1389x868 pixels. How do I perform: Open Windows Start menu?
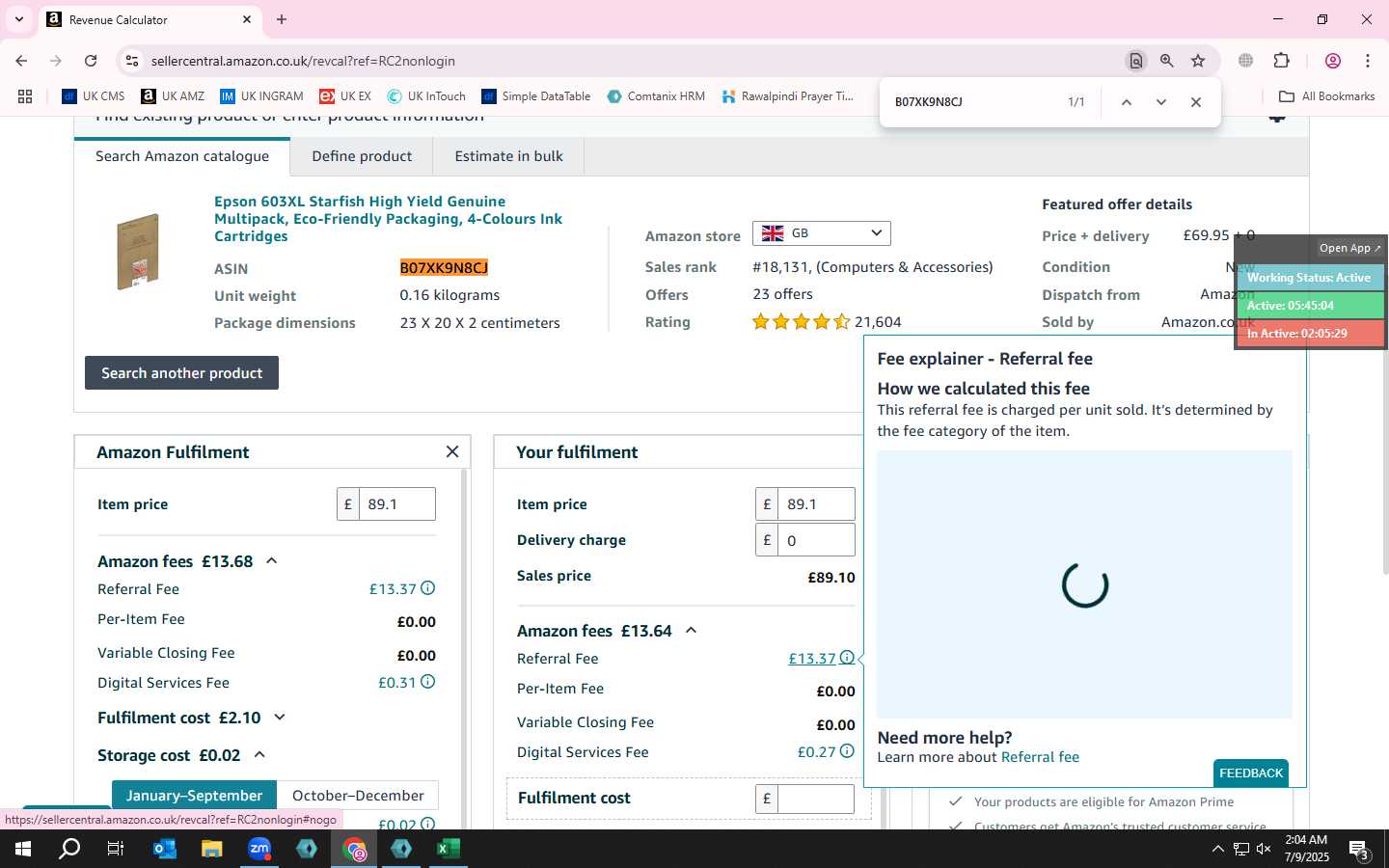pyautogui.click(x=22, y=849)
